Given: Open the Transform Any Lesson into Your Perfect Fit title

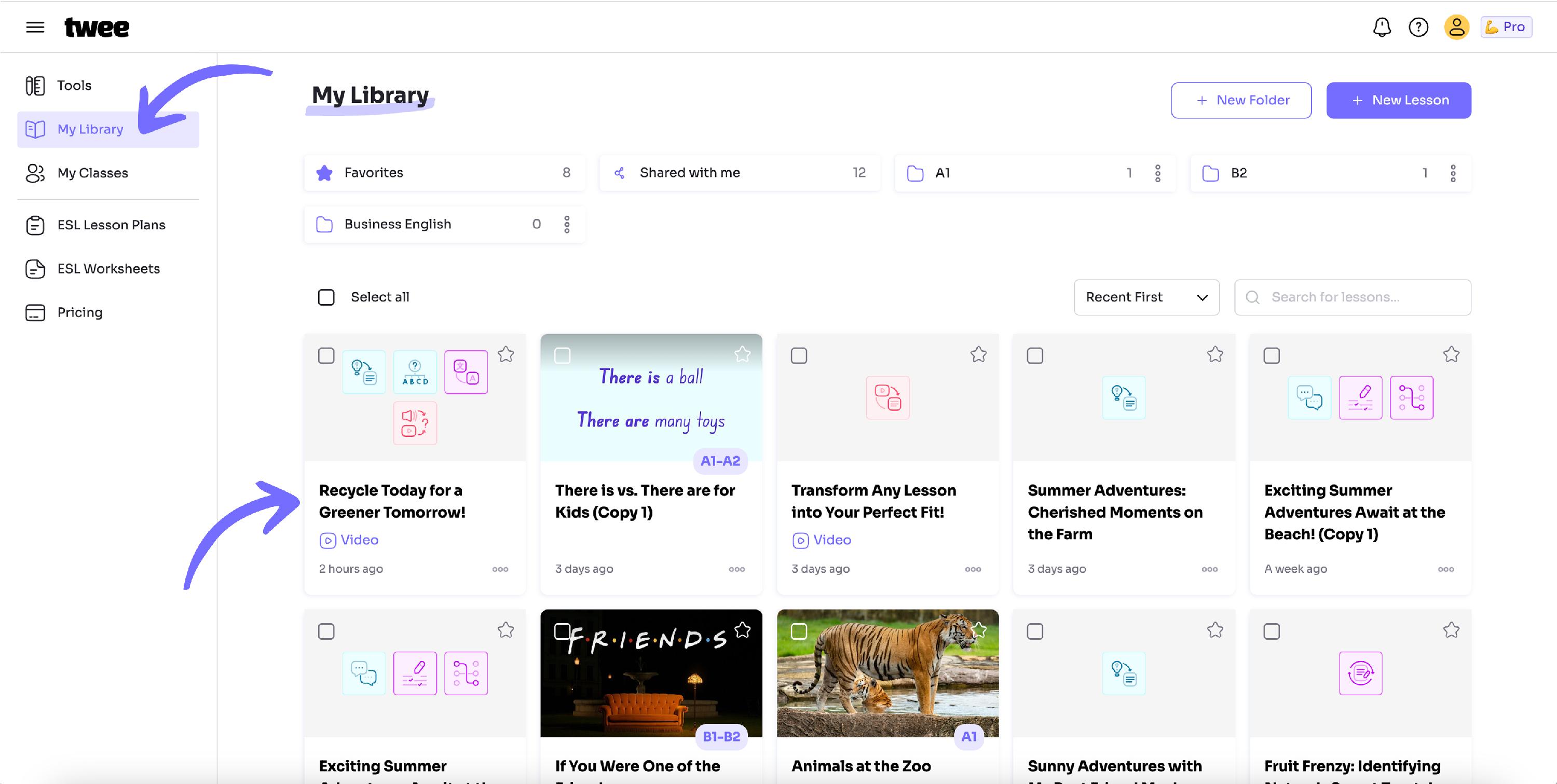Looking at the screenshot, I should 873,501.
